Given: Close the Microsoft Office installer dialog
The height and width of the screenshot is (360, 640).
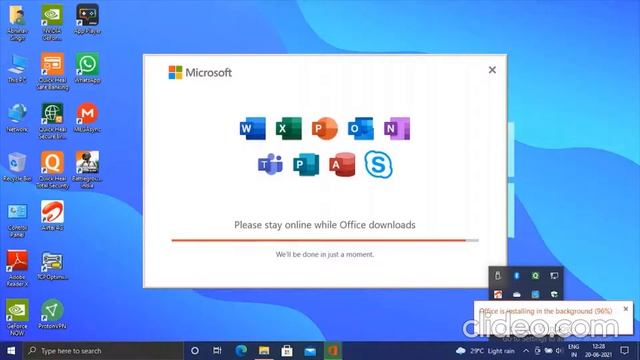Looking at the screenshot, I should [x=492, y=70].
